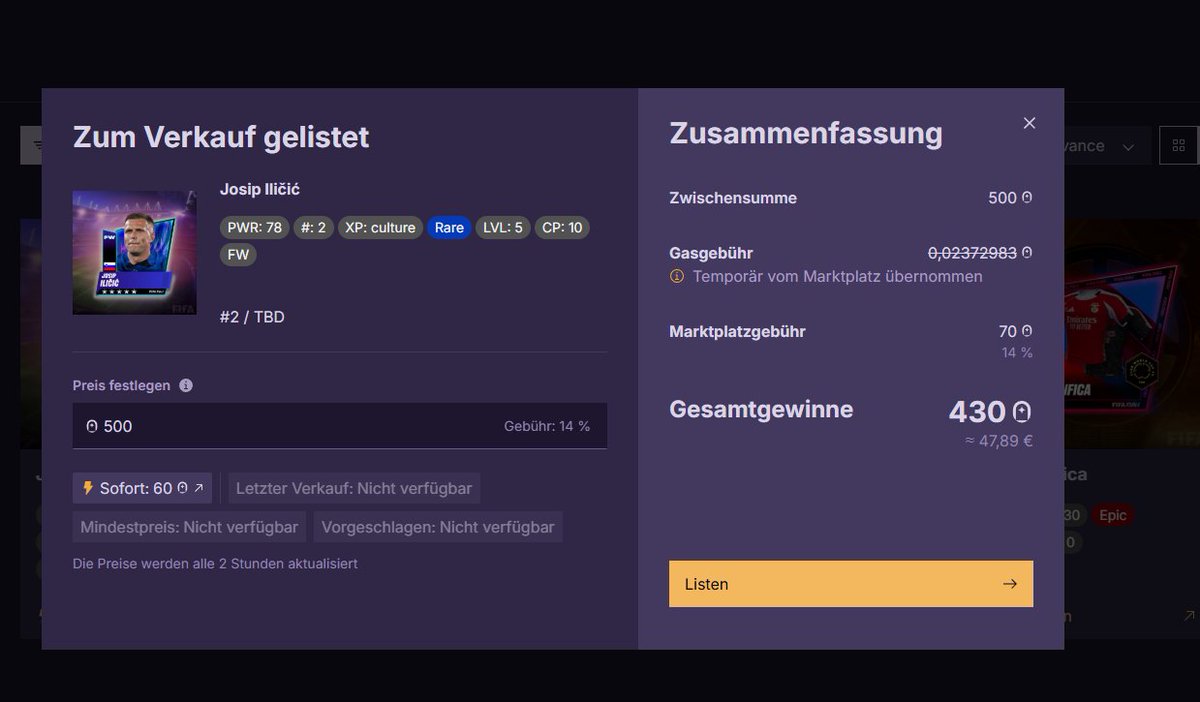Screen dimensions: 1200x702
Task: Click the Epic tag on background card
Action: click(1113, 515)
